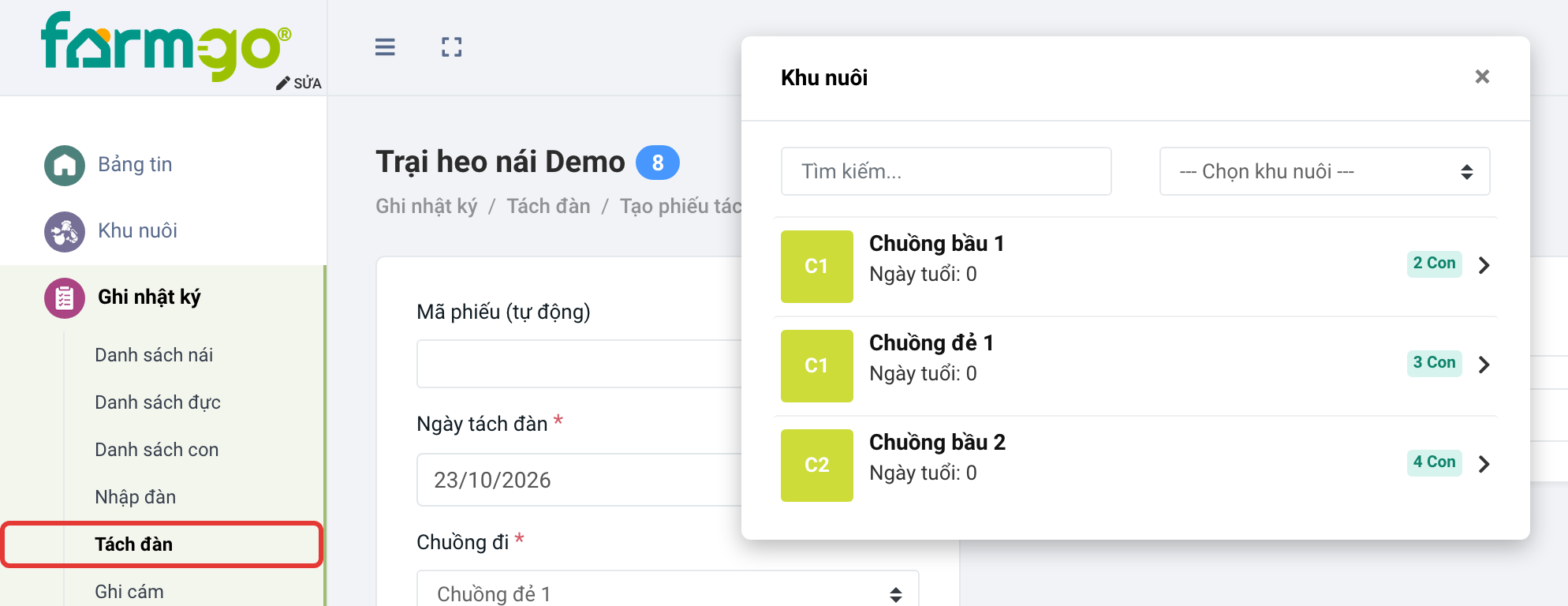Click the 3 Con badge

1434,363
